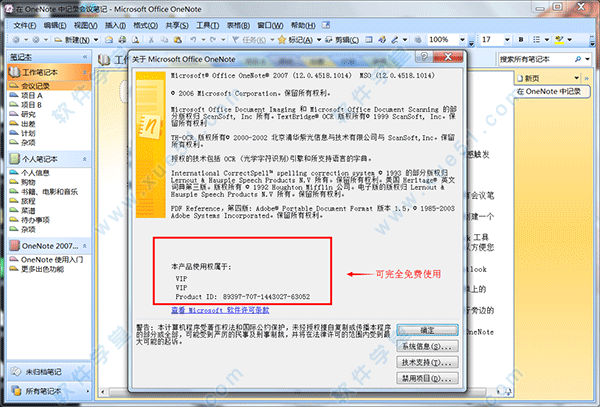600x407 pixels.
Task: Open the 帮助(H) menu
Action: click(303, 26)
